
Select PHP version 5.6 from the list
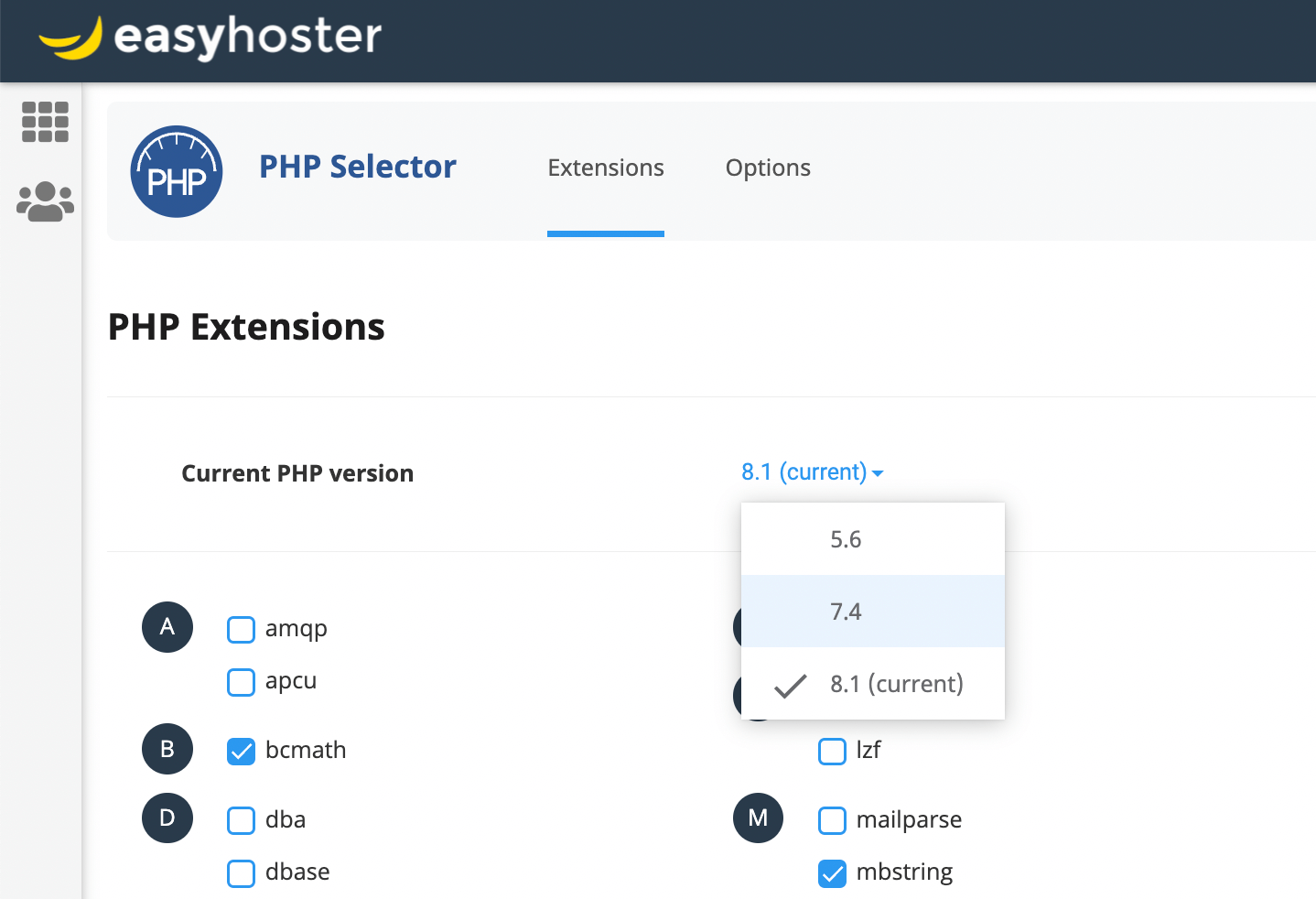[846, 539]
